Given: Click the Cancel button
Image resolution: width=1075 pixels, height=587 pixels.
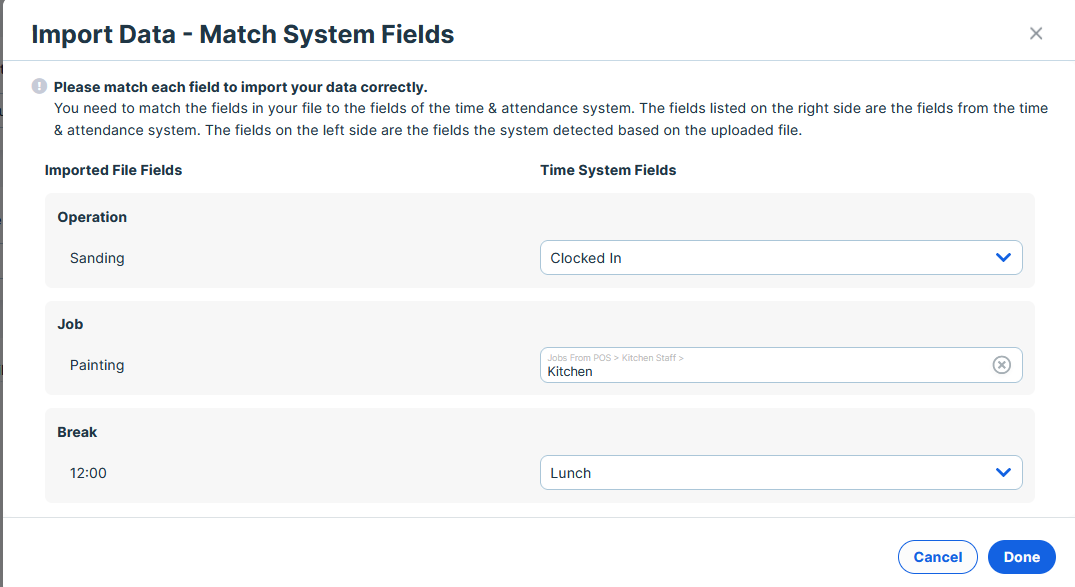Looking at the screenshot, I should tap(937, 557).
